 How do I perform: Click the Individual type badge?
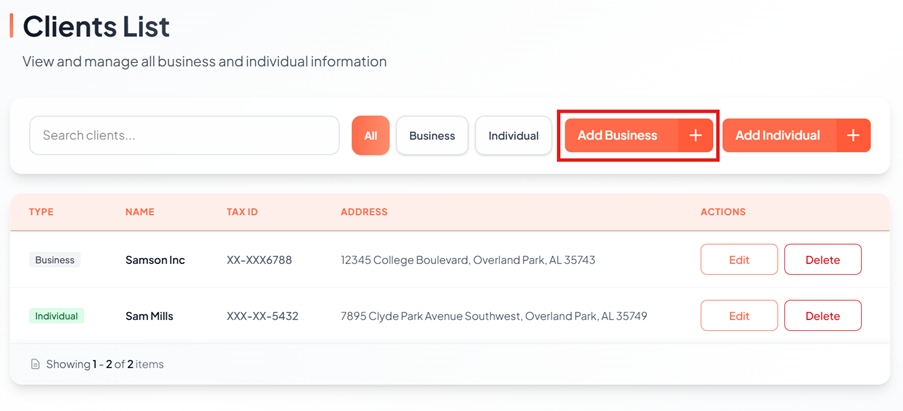click(56, 316)
